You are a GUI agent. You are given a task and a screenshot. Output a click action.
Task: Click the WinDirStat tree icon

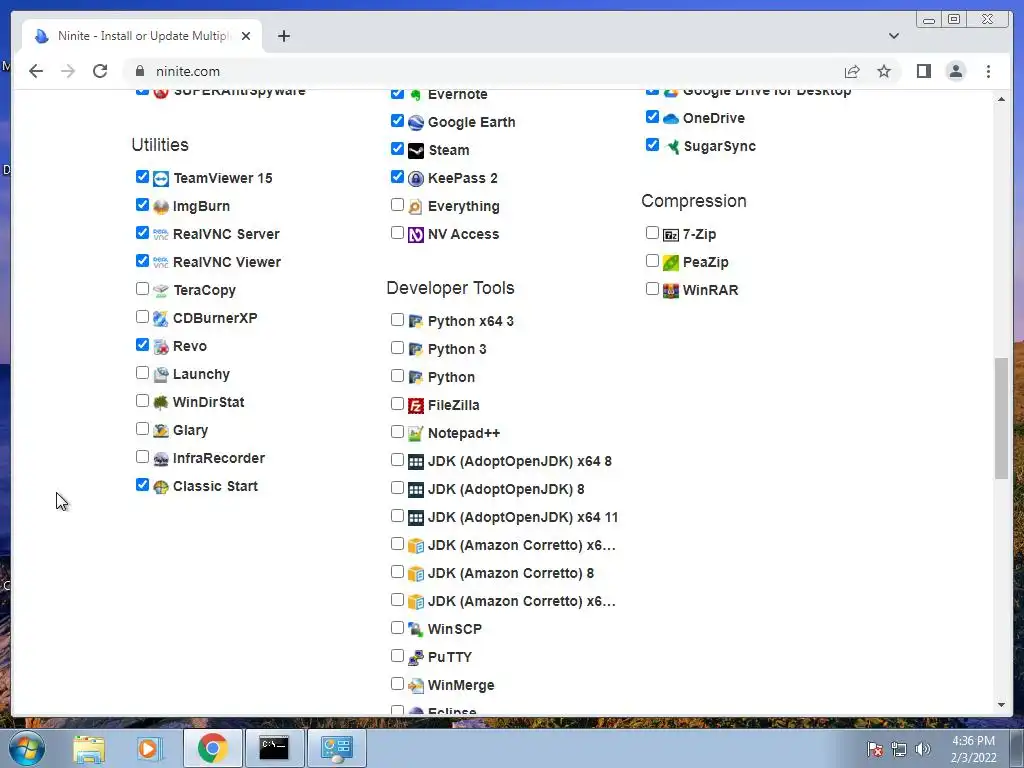(161, 402)
